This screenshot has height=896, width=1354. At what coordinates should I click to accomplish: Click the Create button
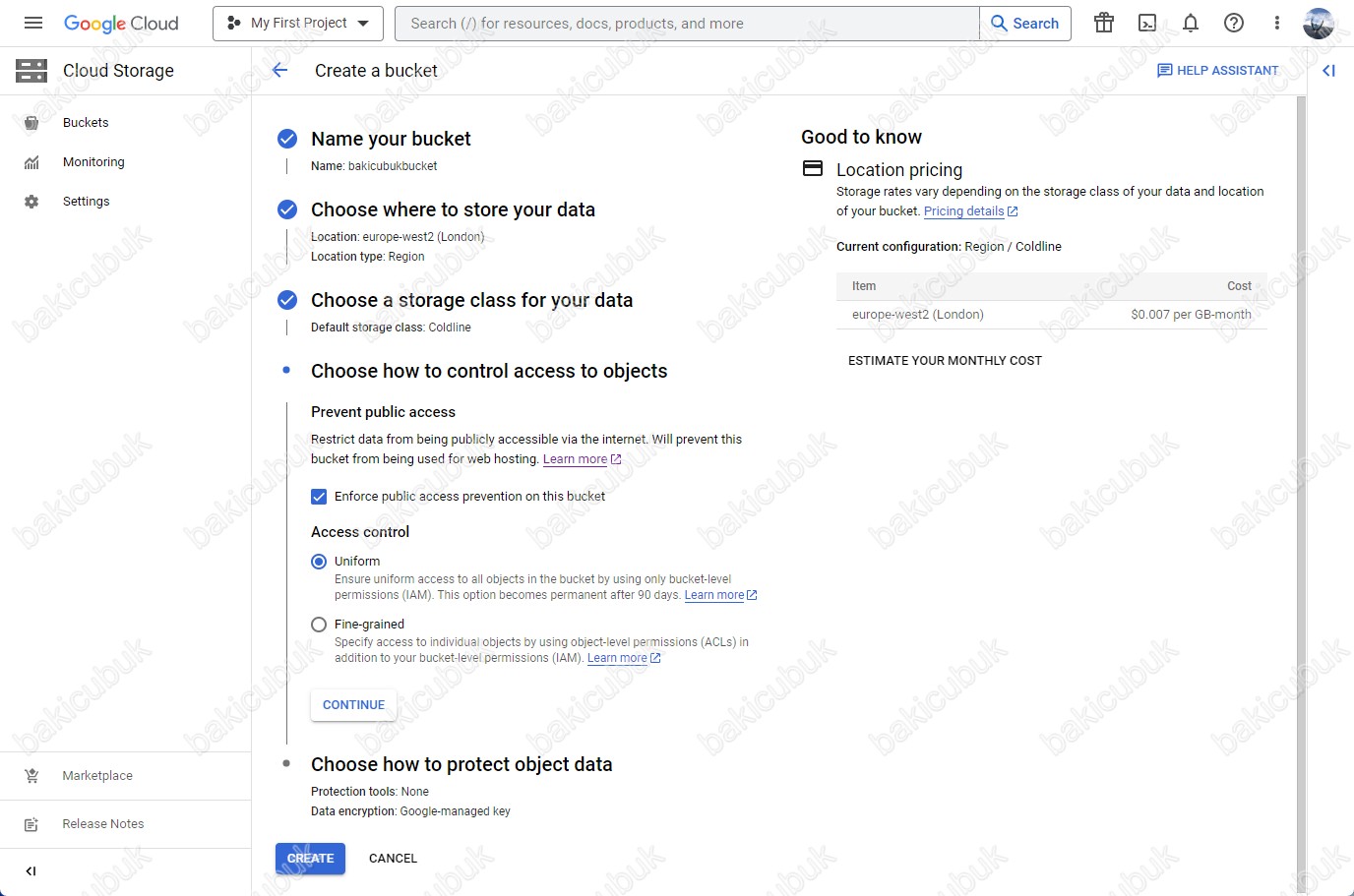pos(310,859)
